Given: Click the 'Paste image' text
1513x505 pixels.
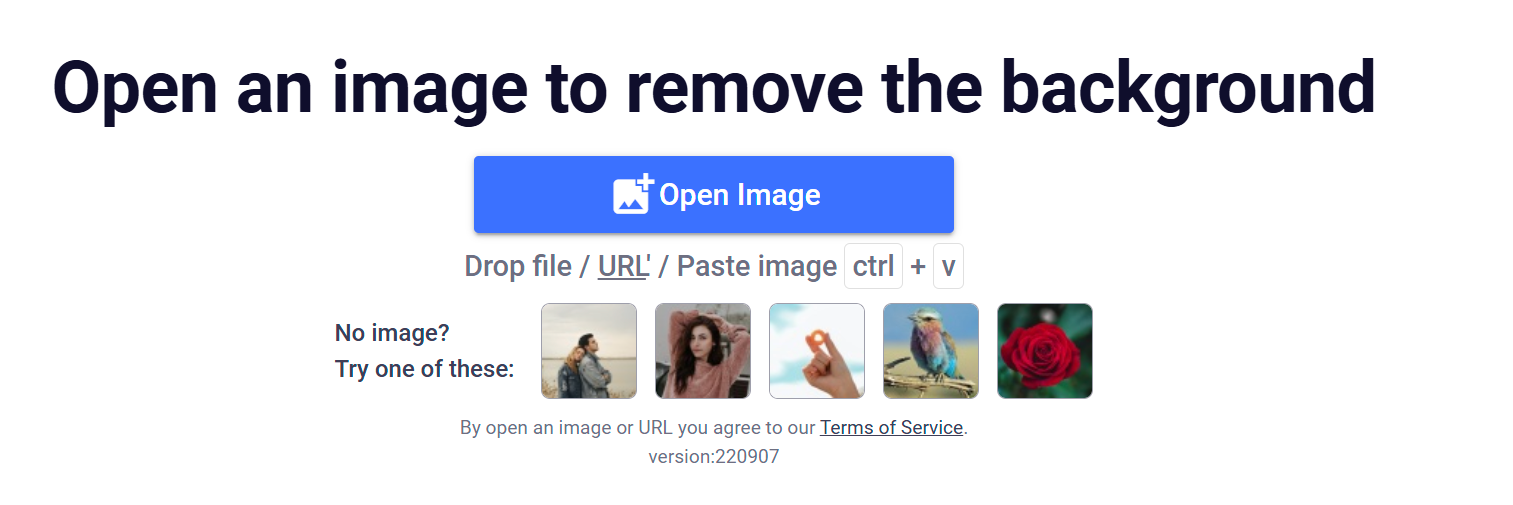Looking at the screenshot, I should coord(757,266).
